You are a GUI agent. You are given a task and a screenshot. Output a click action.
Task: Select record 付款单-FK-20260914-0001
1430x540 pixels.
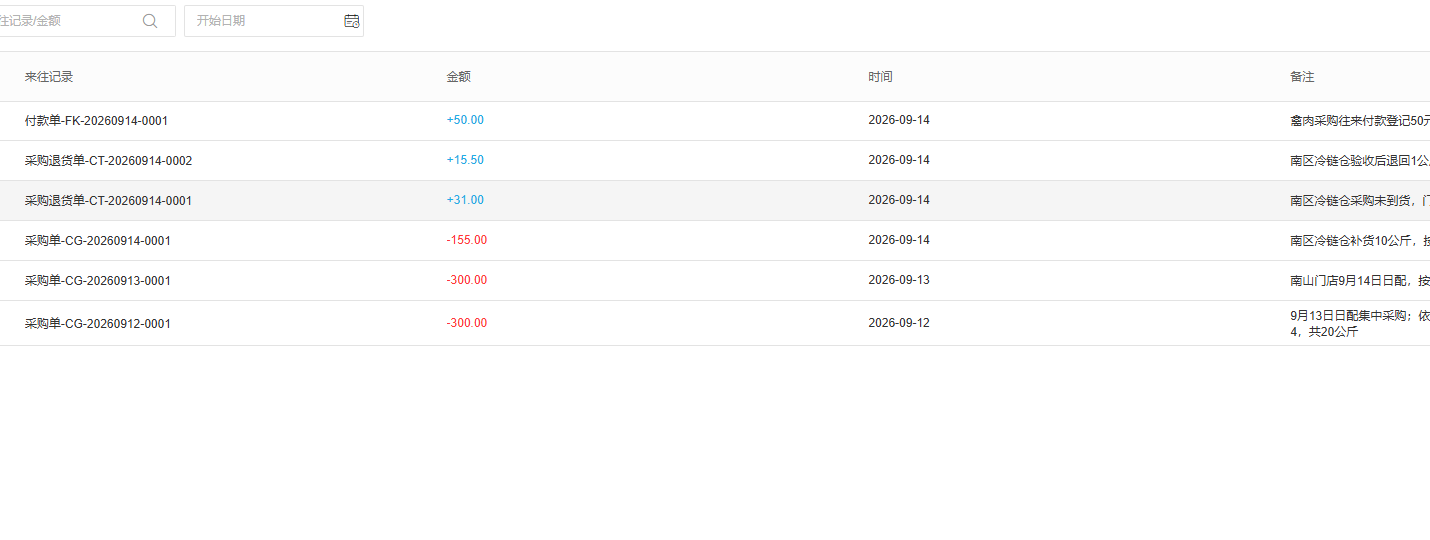click(x=96, y=121)
